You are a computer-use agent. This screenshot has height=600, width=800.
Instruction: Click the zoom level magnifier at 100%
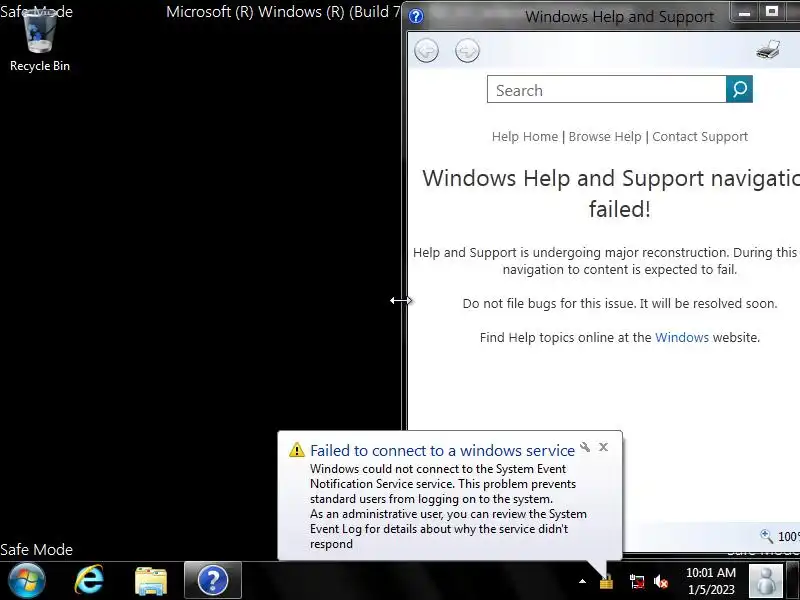[x=766, y=536]
